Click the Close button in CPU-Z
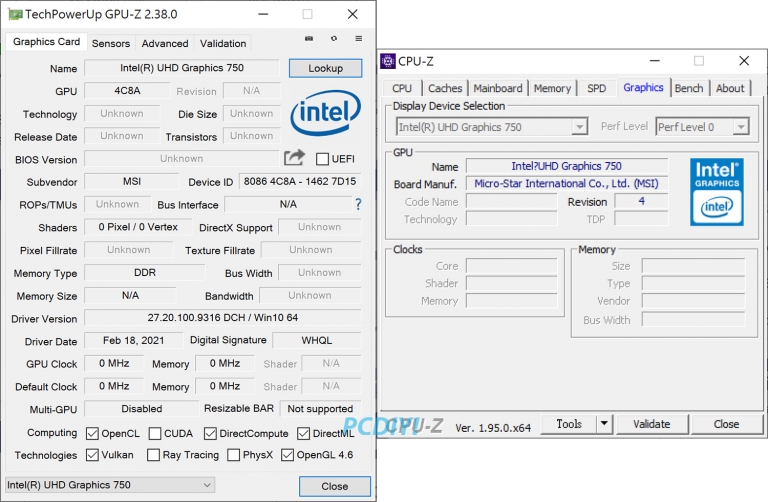Viewport: 768px width, 502px height. coord(726,424)
